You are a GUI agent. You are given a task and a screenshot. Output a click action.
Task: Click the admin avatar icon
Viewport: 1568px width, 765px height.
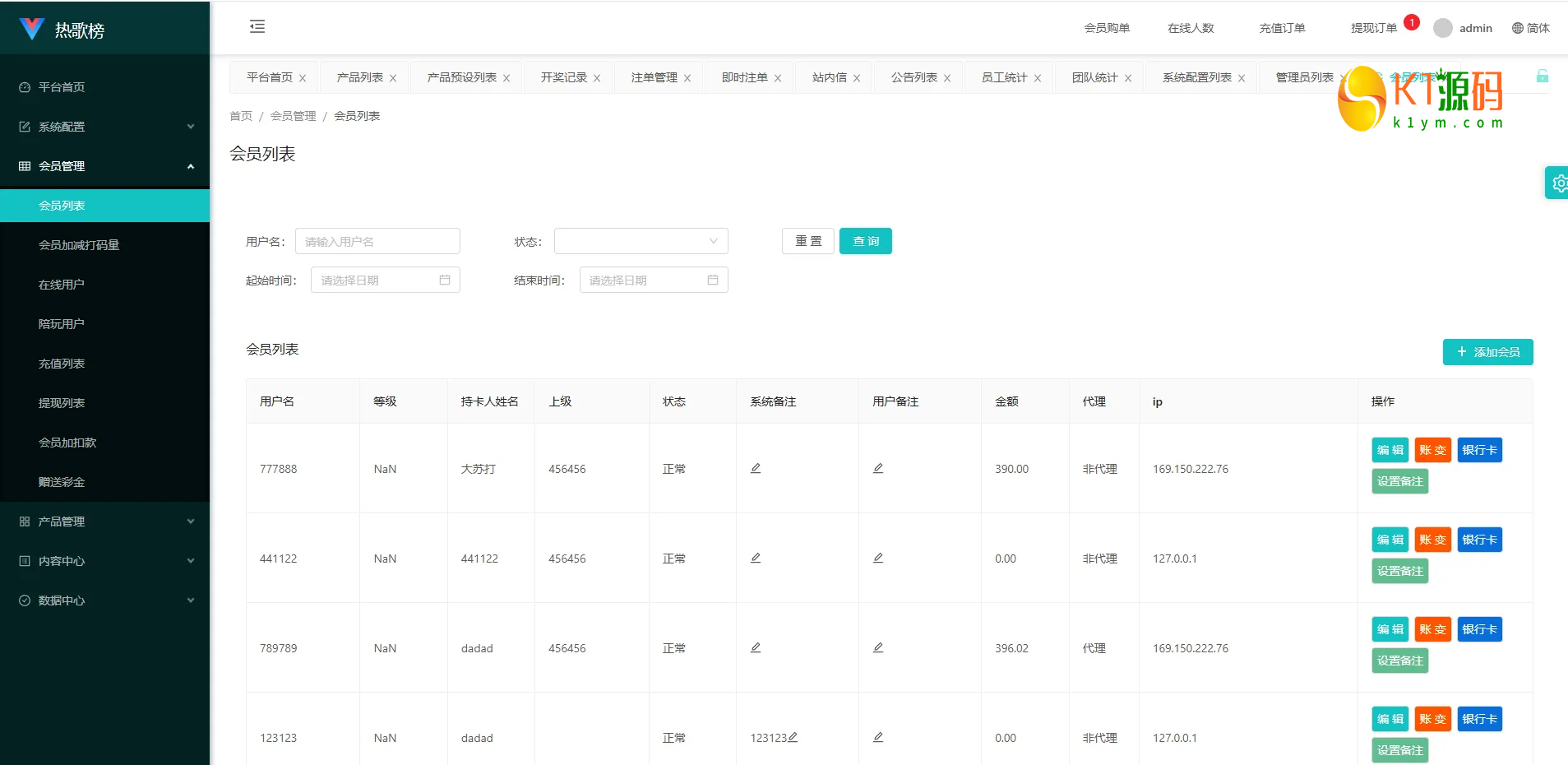tap(1442, 28)
